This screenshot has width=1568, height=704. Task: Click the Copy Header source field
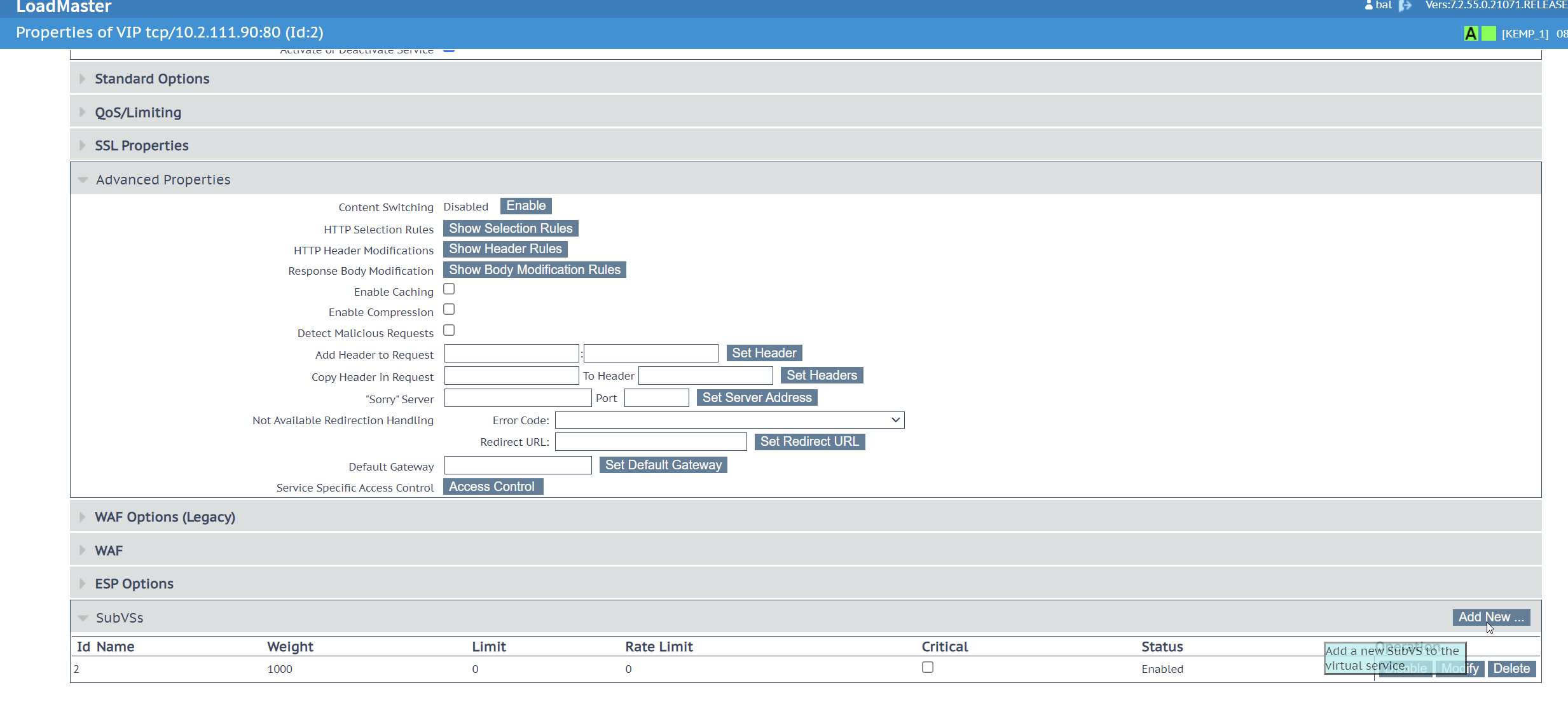pyautogui.click(x=511, y=375)
